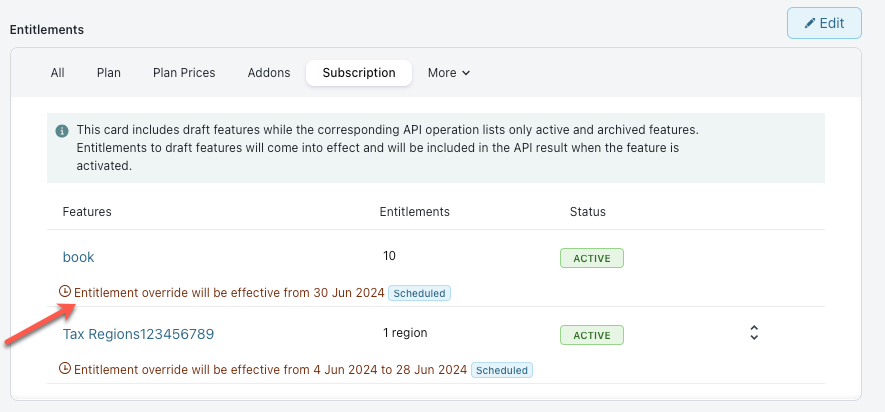Click the Edit button for Entitlements
Screen dimensions: 885x412
point(824,23)
